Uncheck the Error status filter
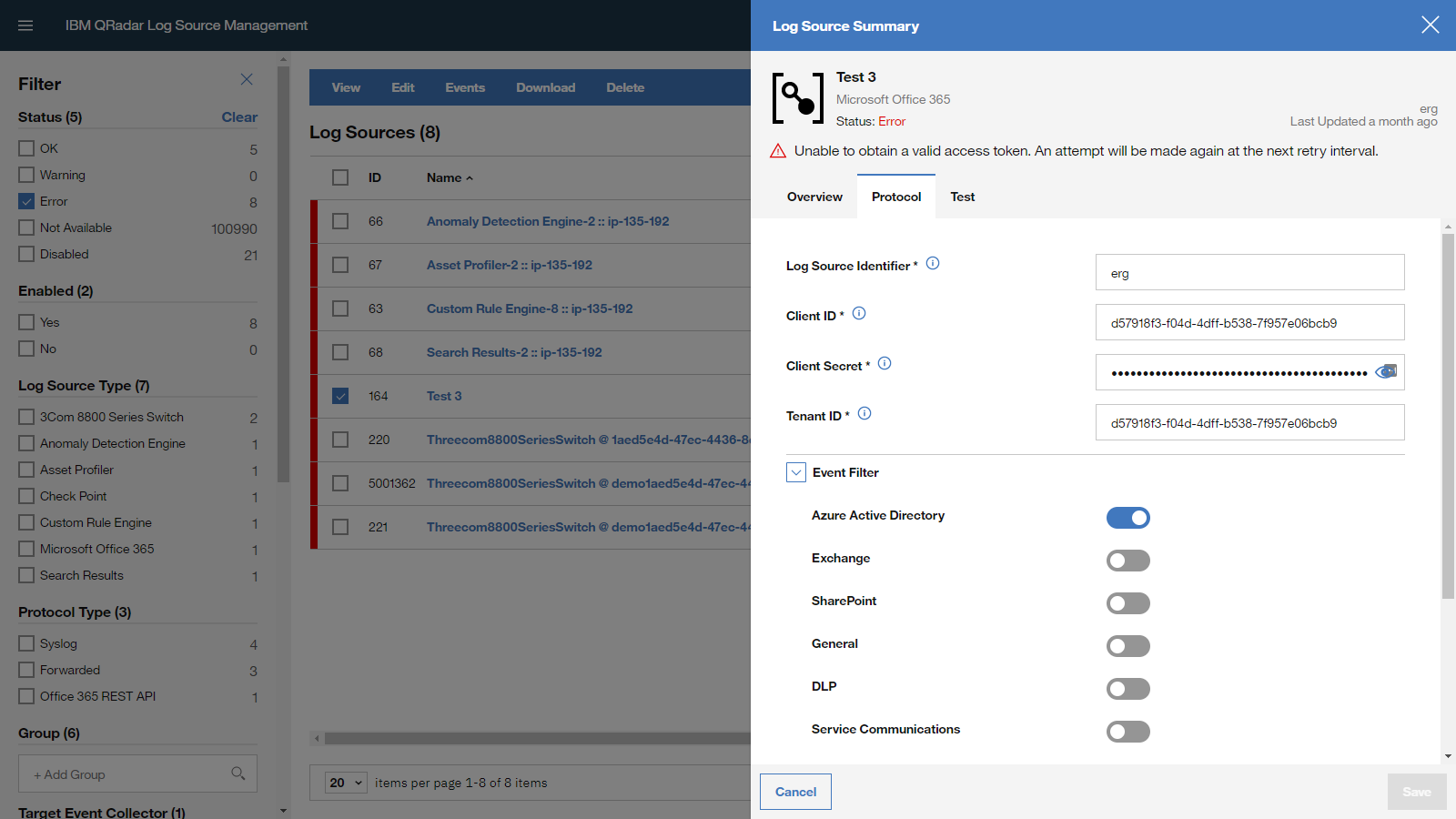The height and width of the screenshot is (819, 1456). 25,201
